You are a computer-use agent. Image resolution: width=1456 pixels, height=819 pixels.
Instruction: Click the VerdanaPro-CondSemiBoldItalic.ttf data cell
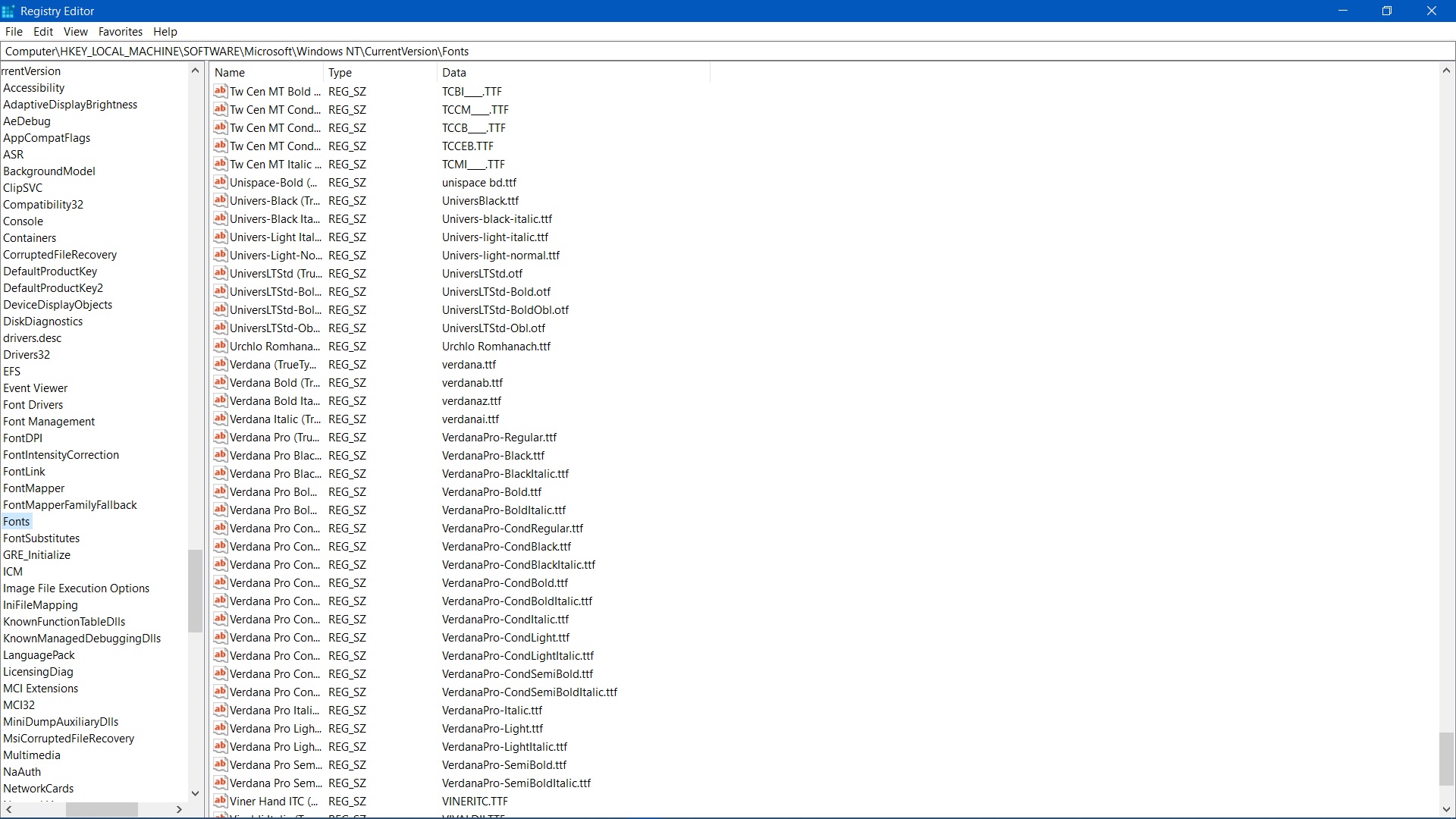[529, 692]
